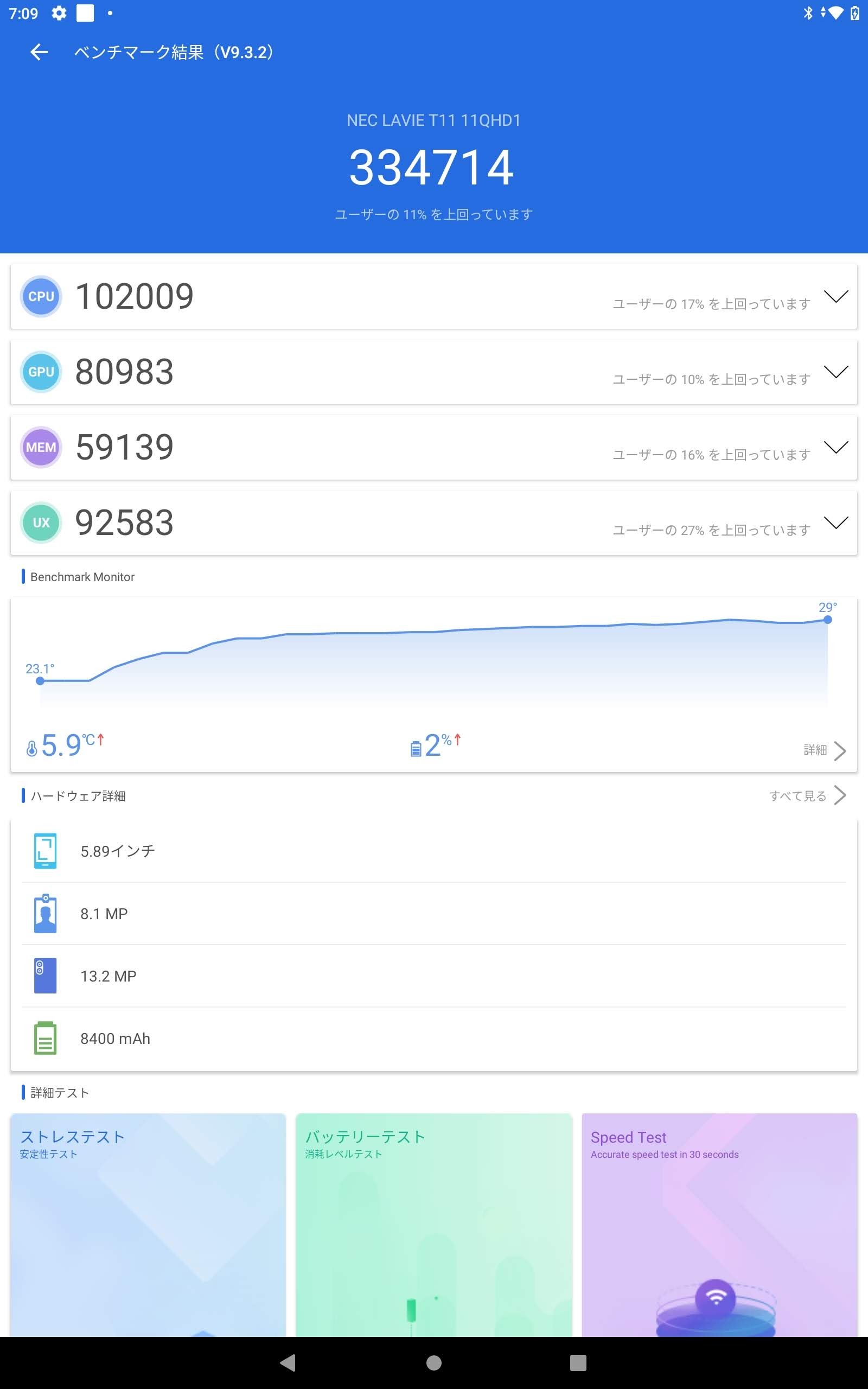Tap the Benchmark Monitor section heading
This screenshot has width=868, height=1389.
[82, 577]
